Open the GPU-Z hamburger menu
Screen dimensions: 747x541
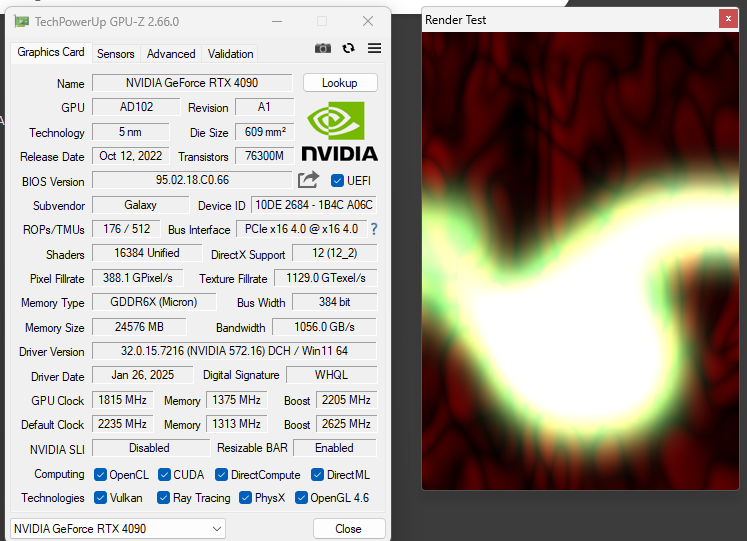(x=374, y=48)
